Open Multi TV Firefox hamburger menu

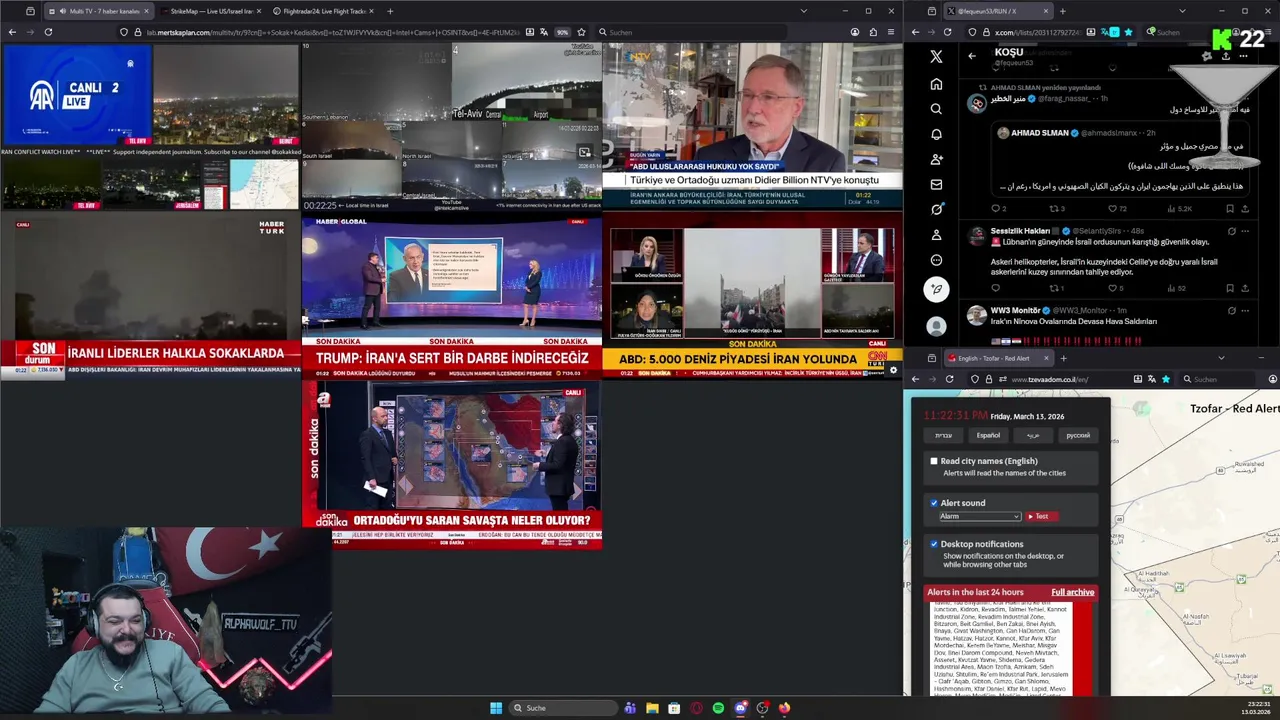891,32
